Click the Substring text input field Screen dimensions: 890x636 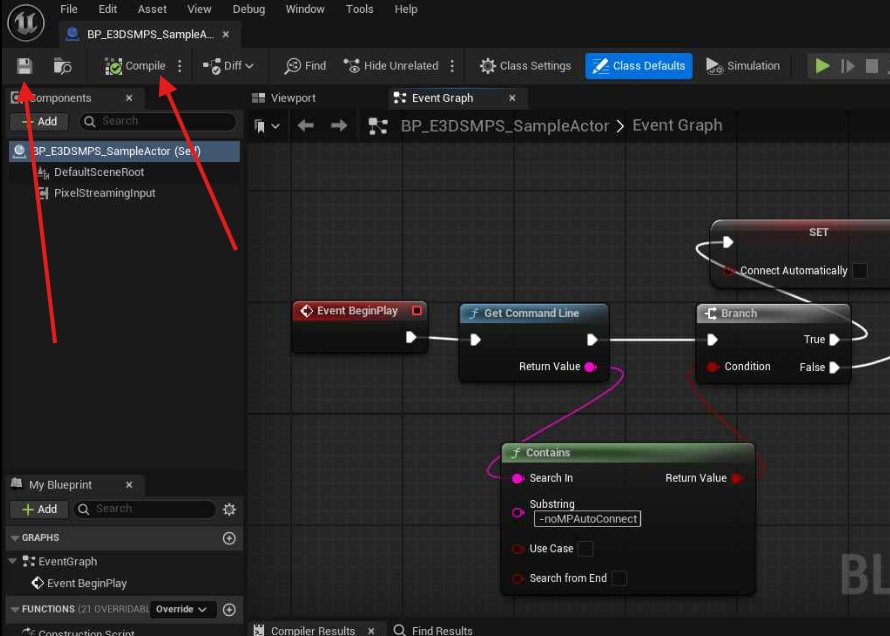(x=587, y=519)
